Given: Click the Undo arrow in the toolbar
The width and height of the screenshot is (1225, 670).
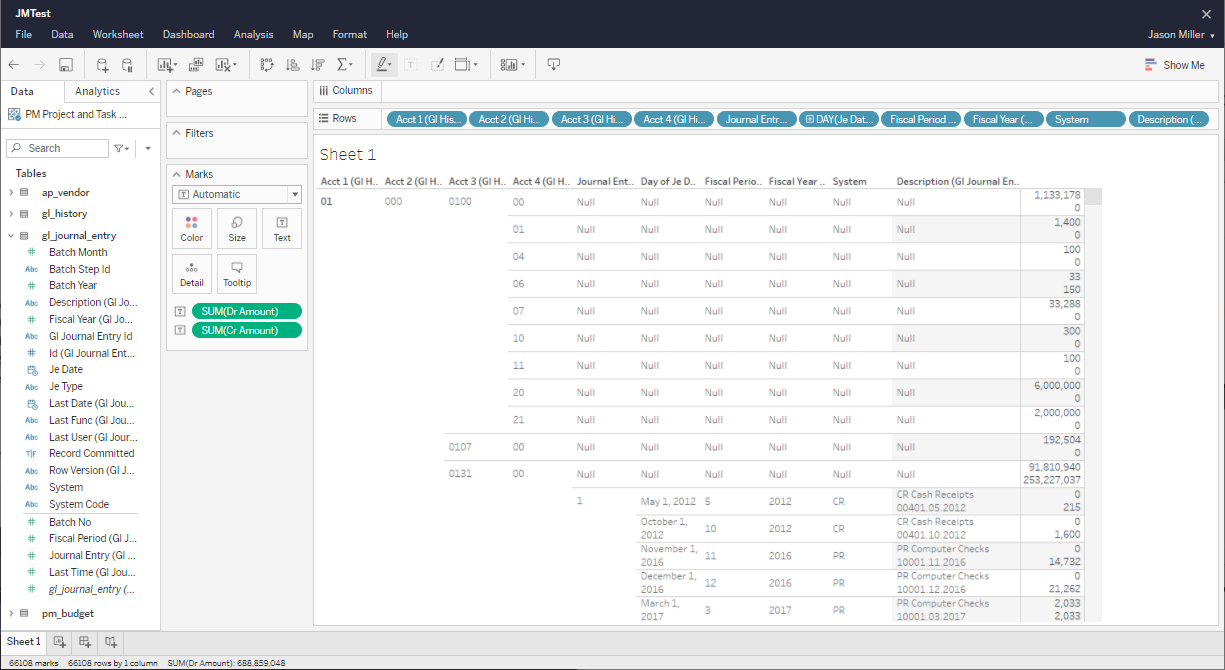Looking at the screenshot, I should 14,65.
